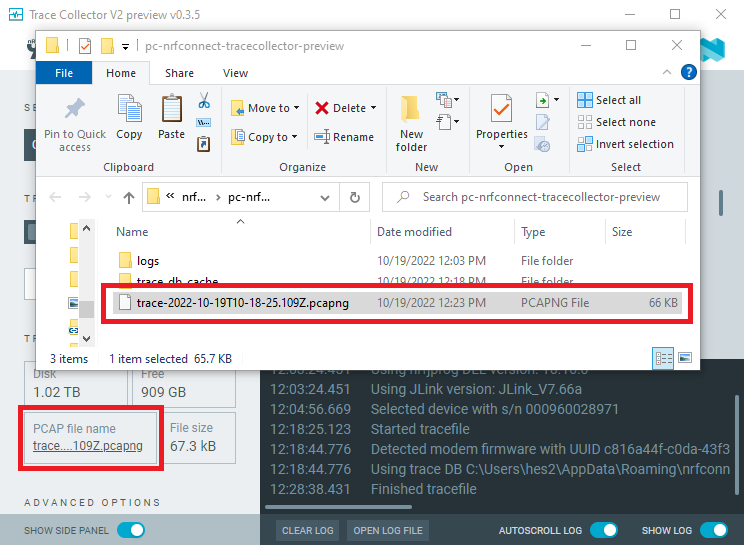
Task: Click the Up one level arrow
Action: click(129, 197)
